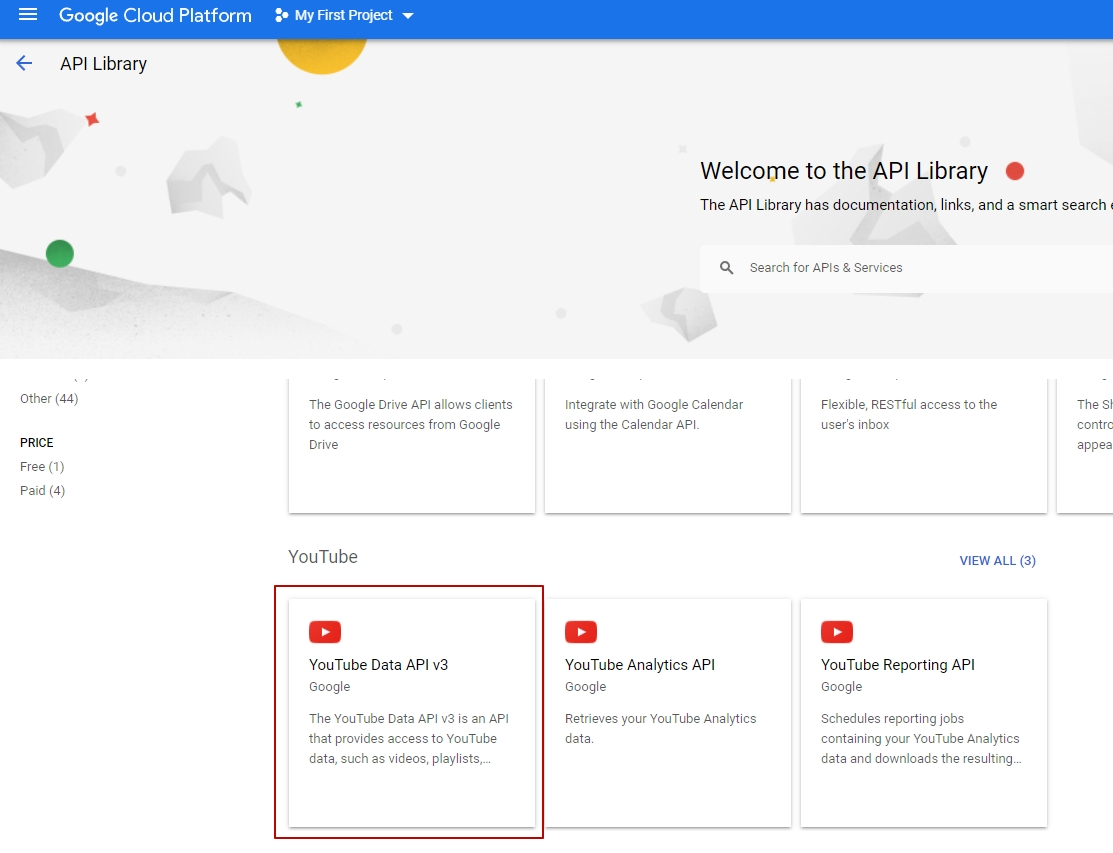
Task: Click the YouTube Data API v3 logo icon
Action: (x=325, y=632)
